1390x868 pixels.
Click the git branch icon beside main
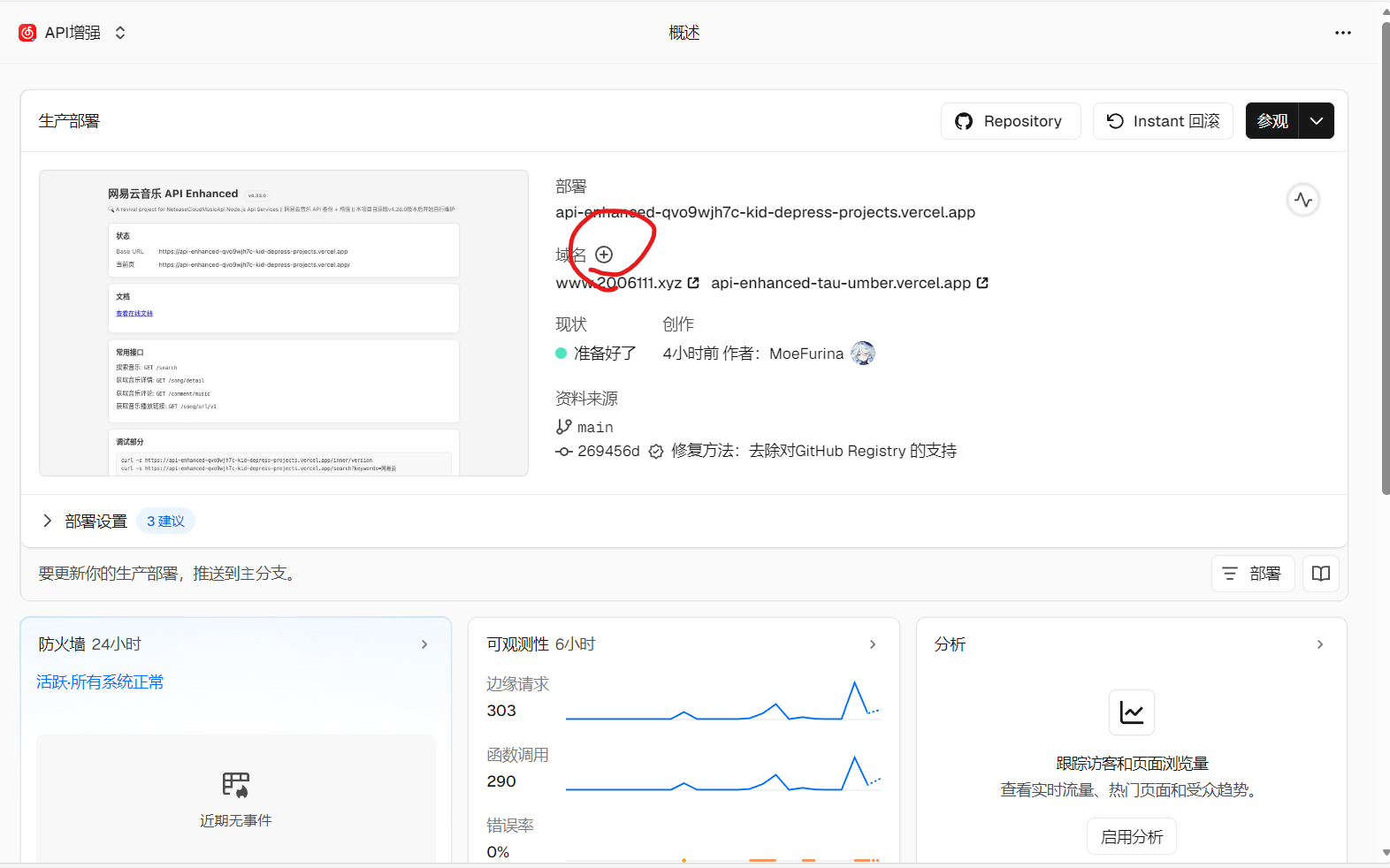563,427
